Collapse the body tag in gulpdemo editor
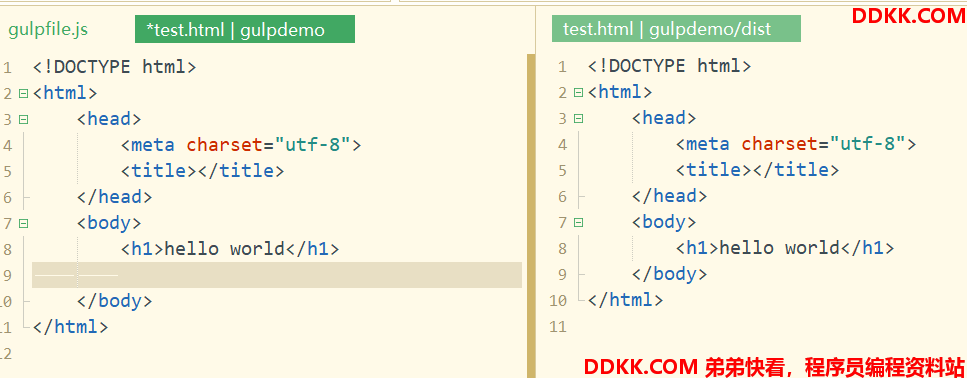Screen dimensions: 967x378 click(x=23, y=223)
